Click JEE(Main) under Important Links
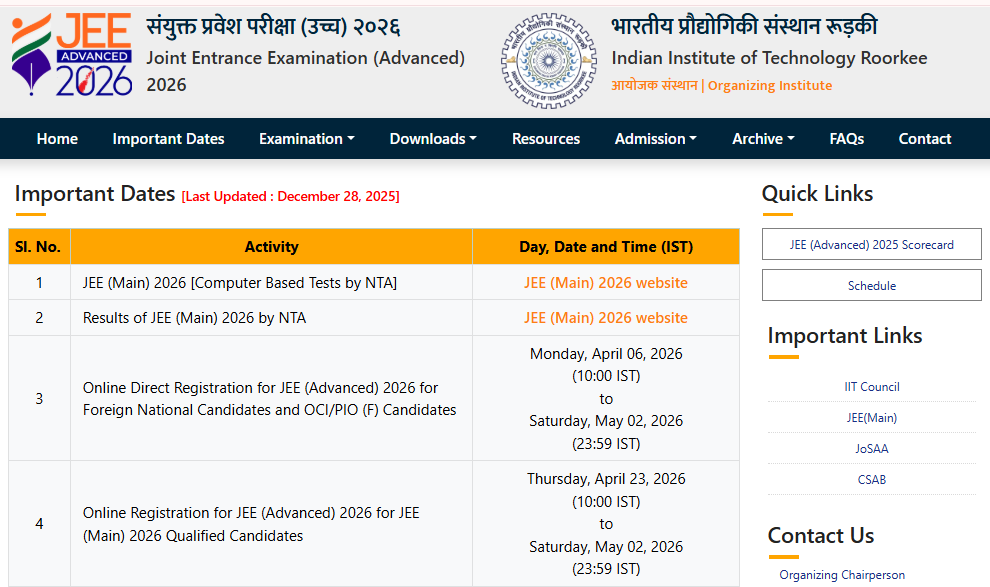Image resolution: width=990 pixels, height=587 pixels. [x=871, y=417]
